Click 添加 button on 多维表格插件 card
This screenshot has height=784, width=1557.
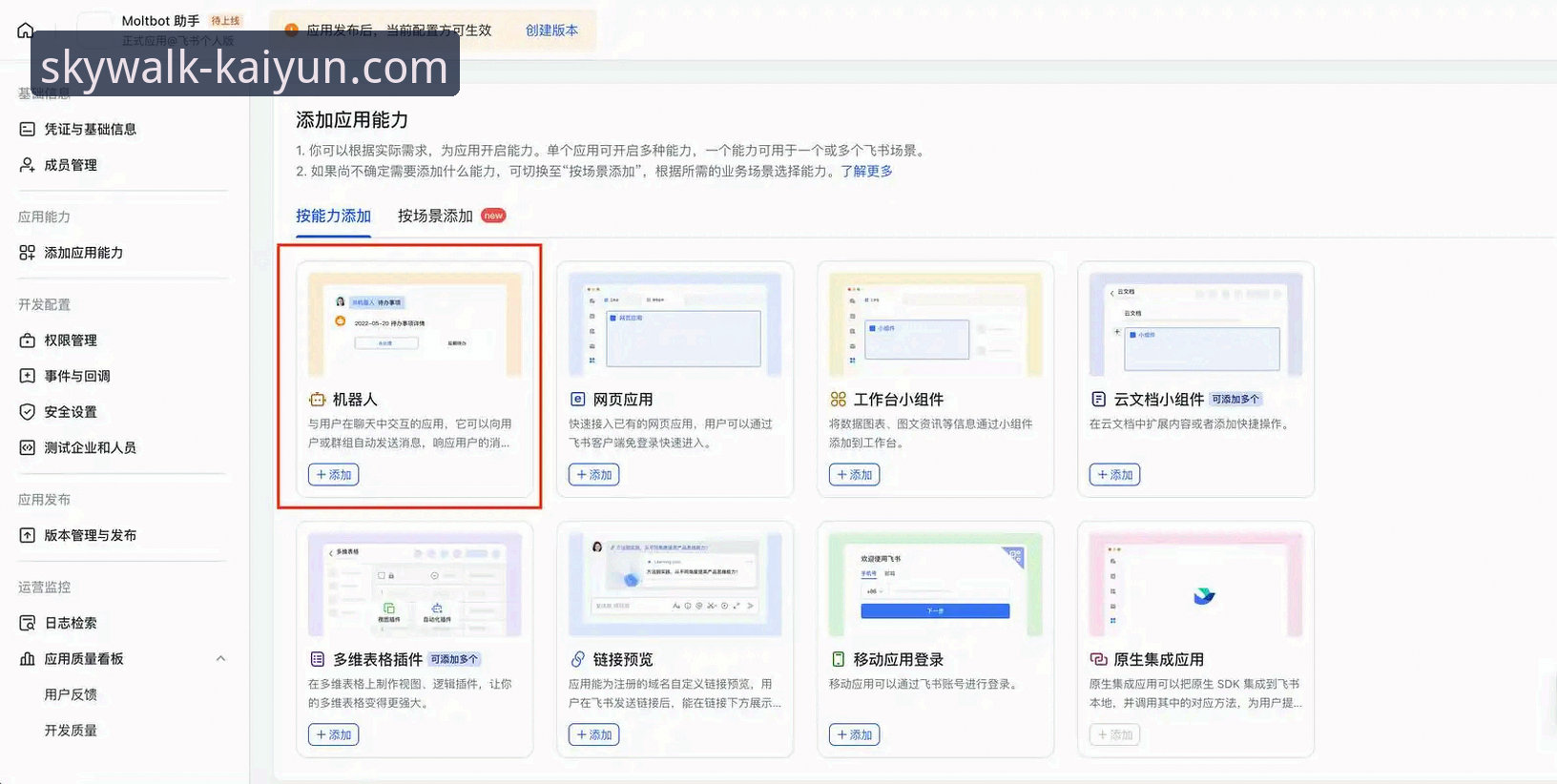pos(333,734)
